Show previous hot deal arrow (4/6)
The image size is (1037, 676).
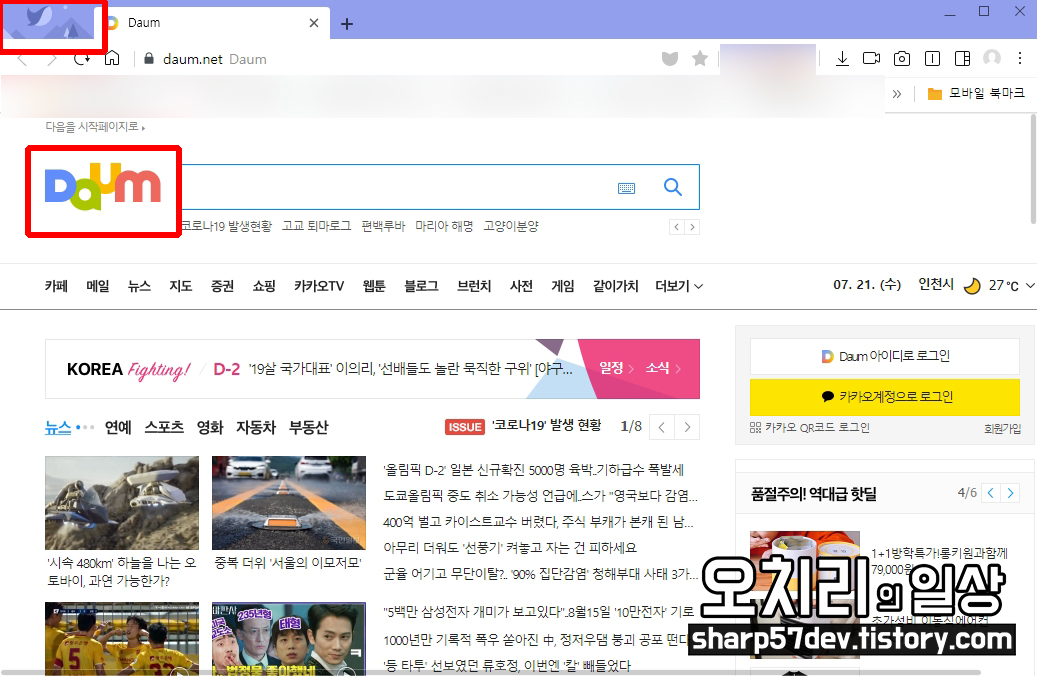coord(990,493)
